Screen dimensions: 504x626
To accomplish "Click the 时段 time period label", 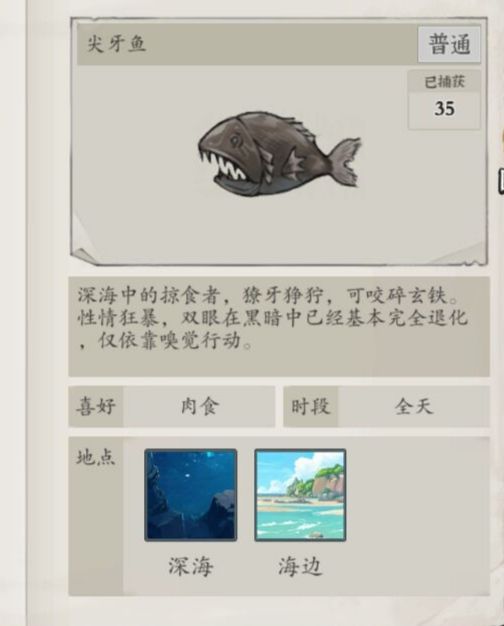I will click(x=310, y=406).
